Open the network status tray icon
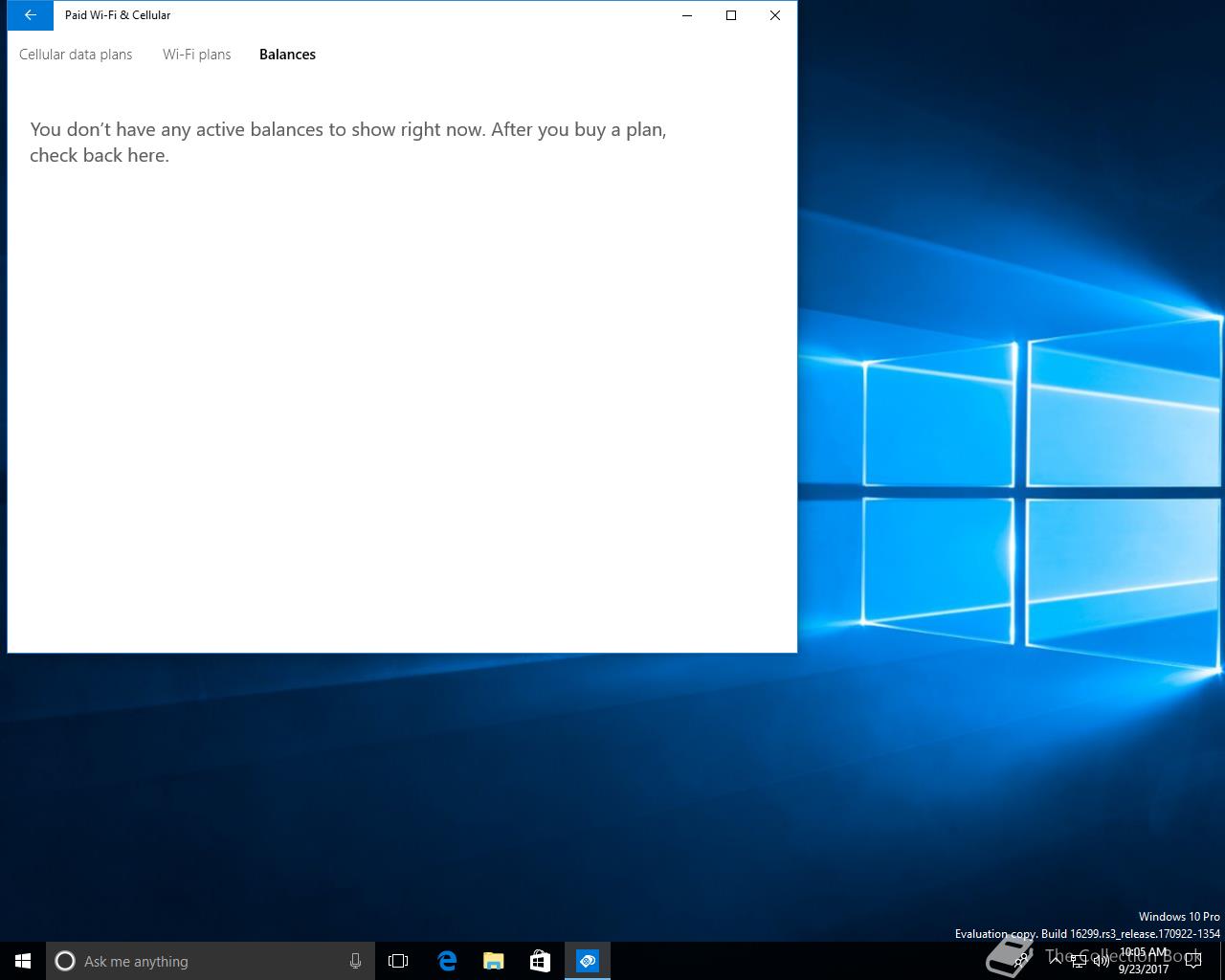Viewport: 1225px width, 980px height. click(1079, 961)
